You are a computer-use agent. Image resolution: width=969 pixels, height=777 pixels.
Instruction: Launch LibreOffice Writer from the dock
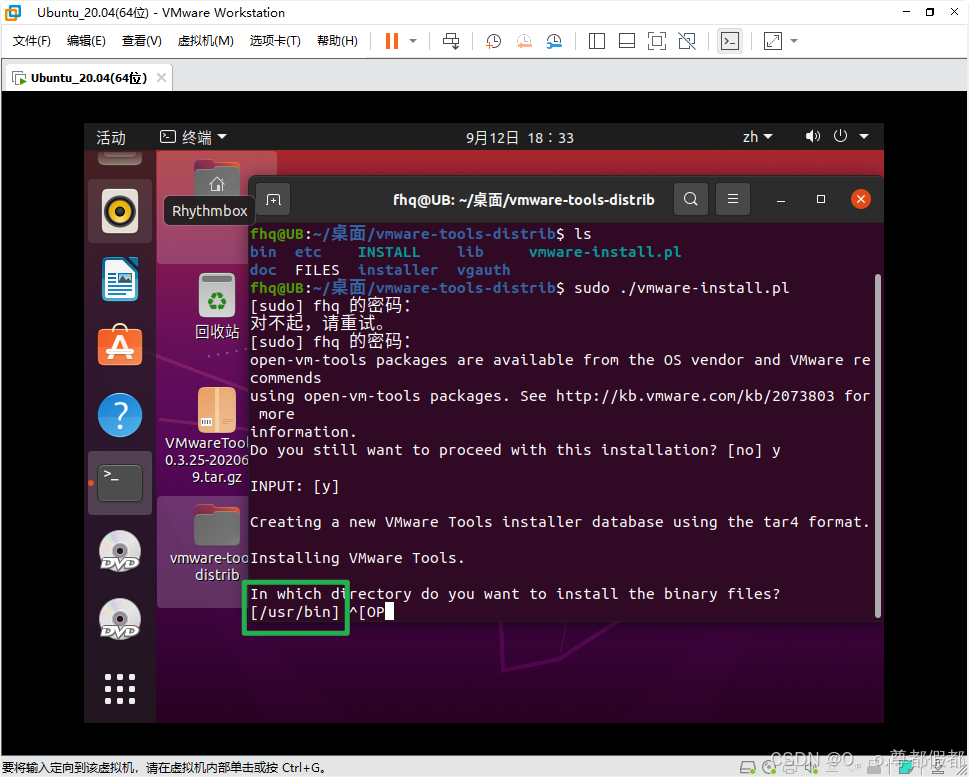tap(120, 279)
